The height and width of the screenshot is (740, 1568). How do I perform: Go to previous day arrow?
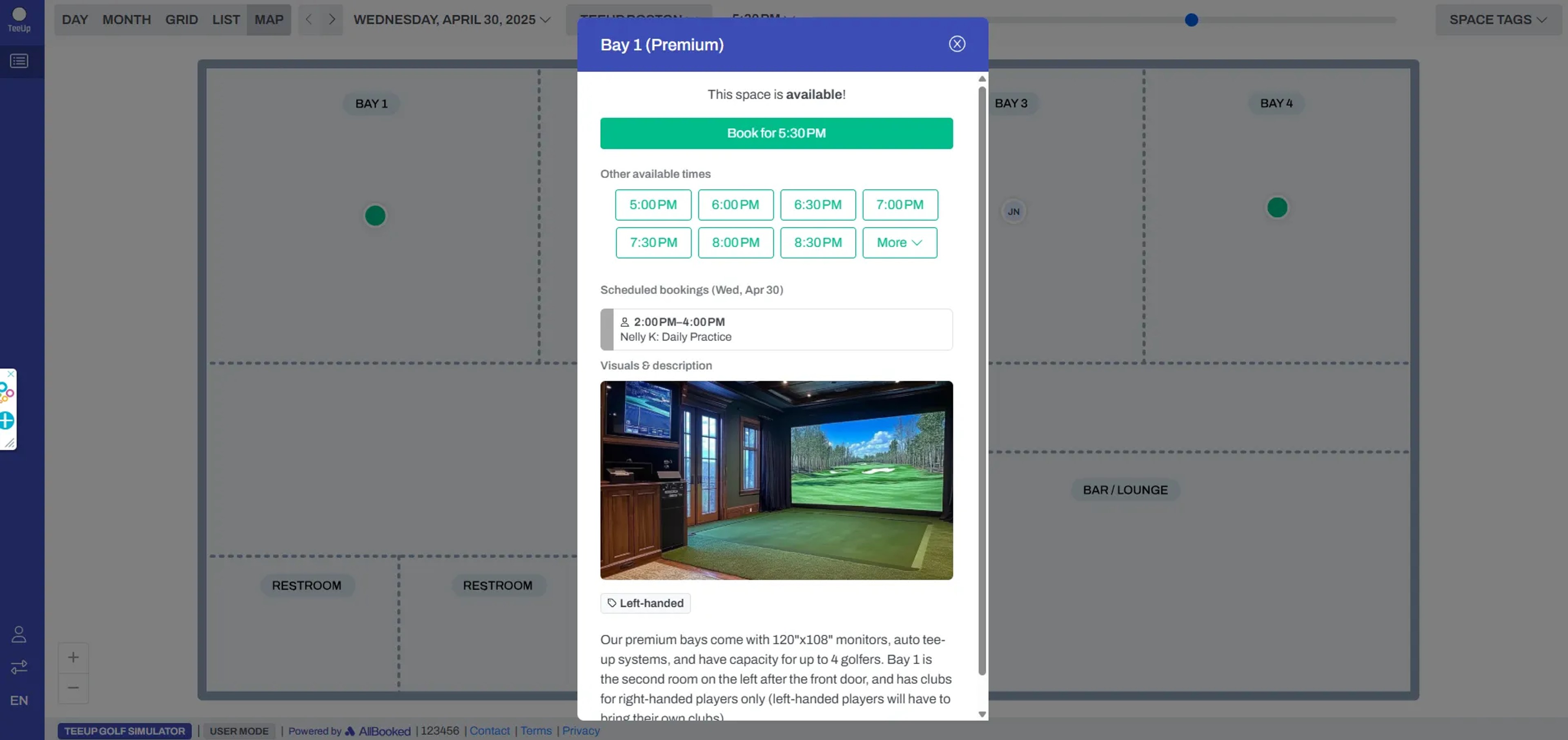click(x=309, y=20)
